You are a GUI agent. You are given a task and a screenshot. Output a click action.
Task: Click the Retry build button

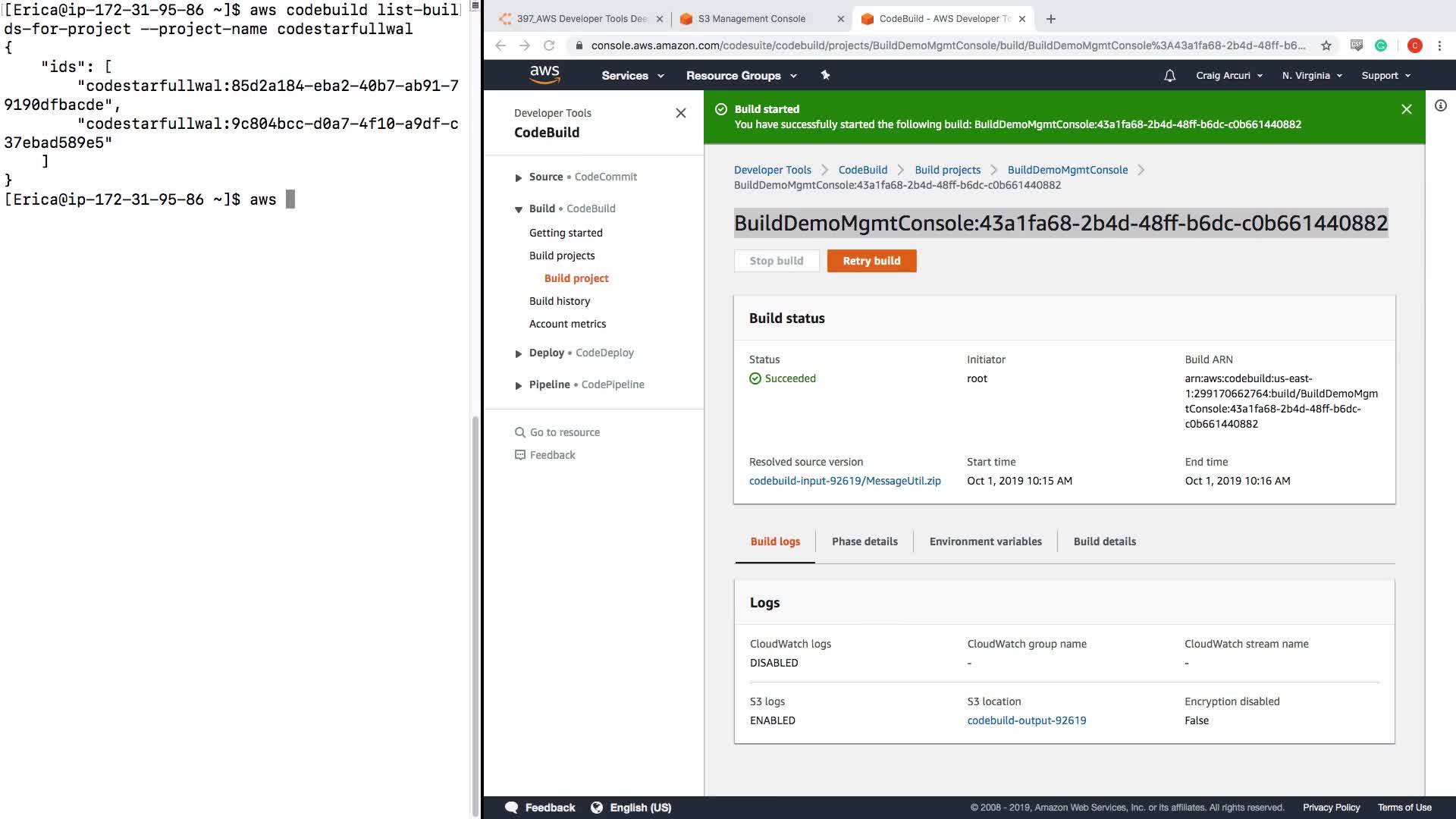point(871,261)
